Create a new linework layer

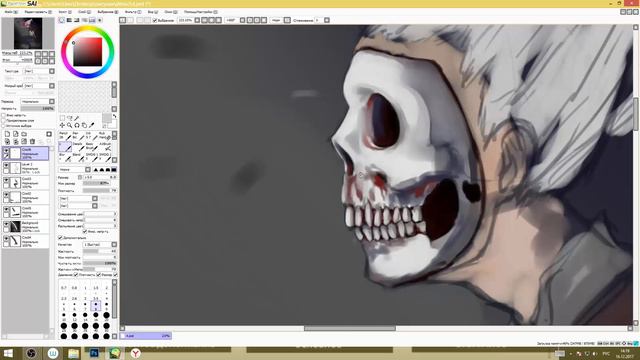(x=16, y=134)
